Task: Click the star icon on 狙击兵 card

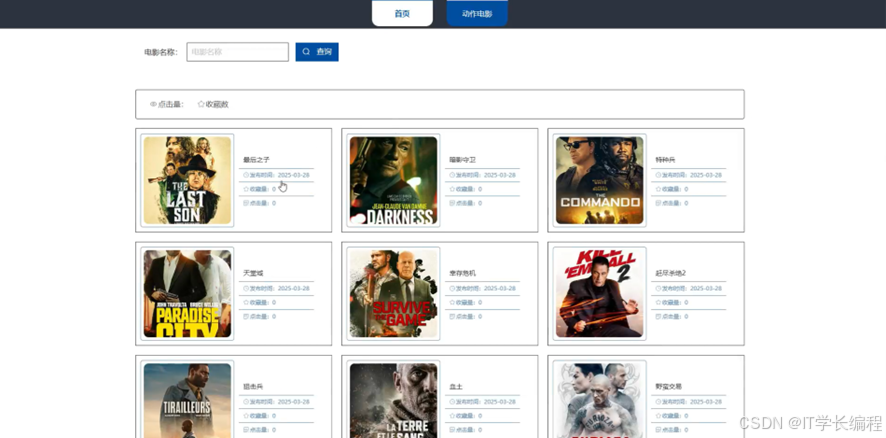Action: coord(246,416)
